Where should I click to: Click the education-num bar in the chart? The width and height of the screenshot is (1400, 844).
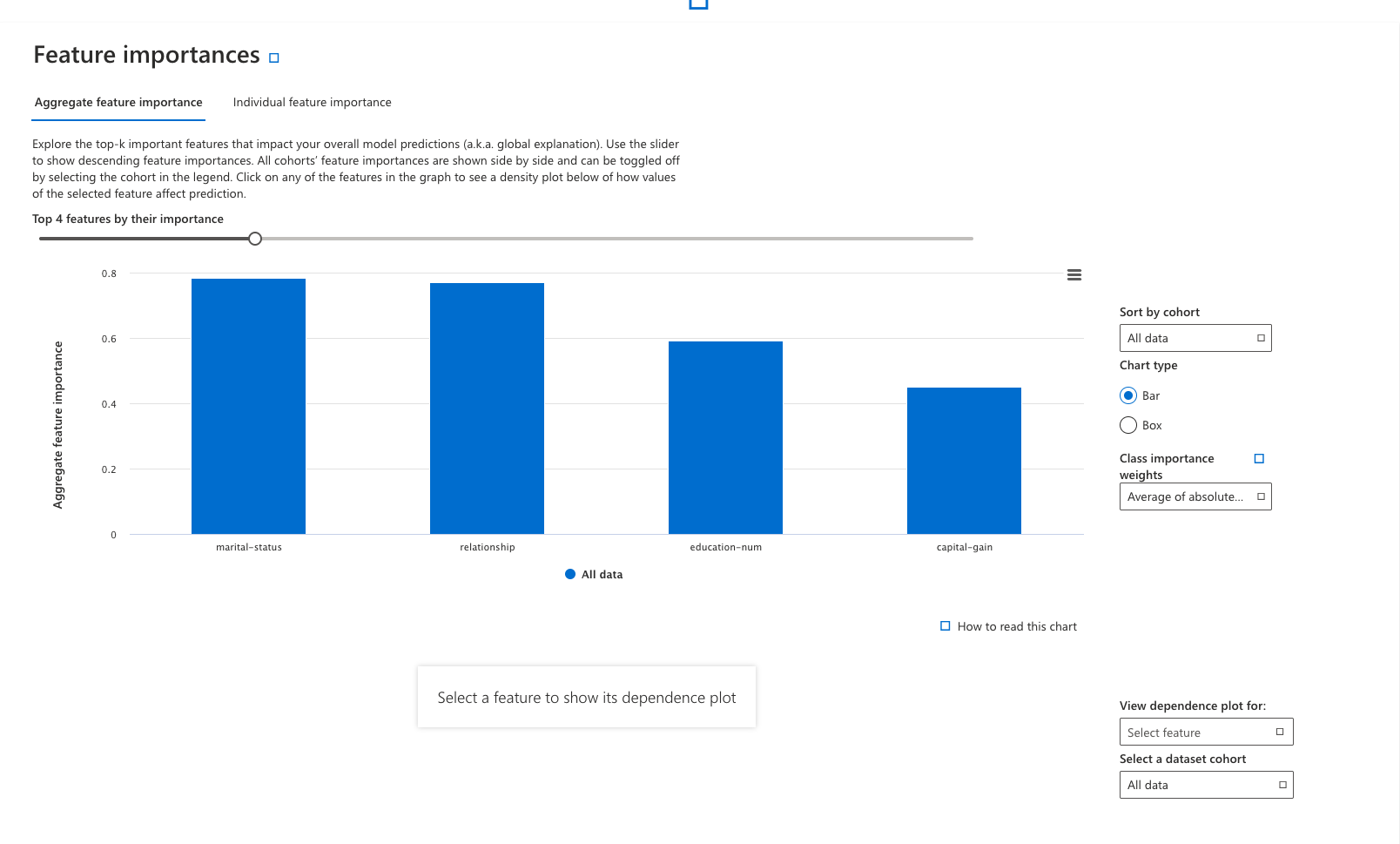[725, 437]
